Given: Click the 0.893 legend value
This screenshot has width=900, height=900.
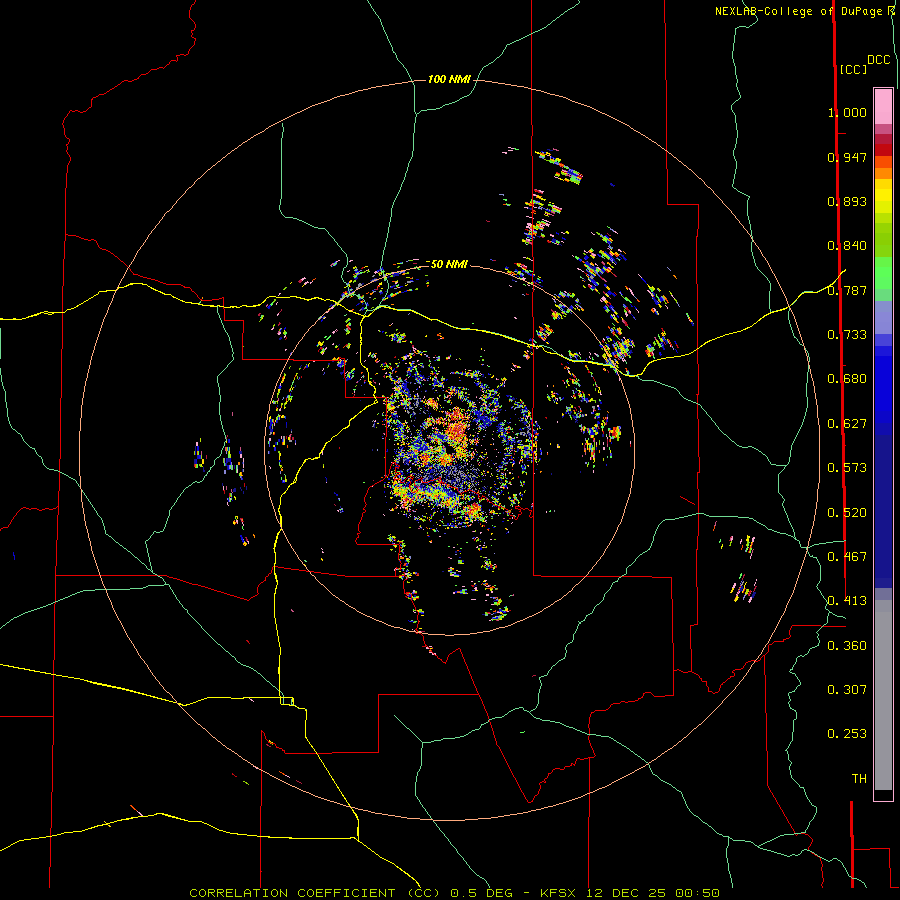Looking at the screenshot, I should tap(847, 201).
